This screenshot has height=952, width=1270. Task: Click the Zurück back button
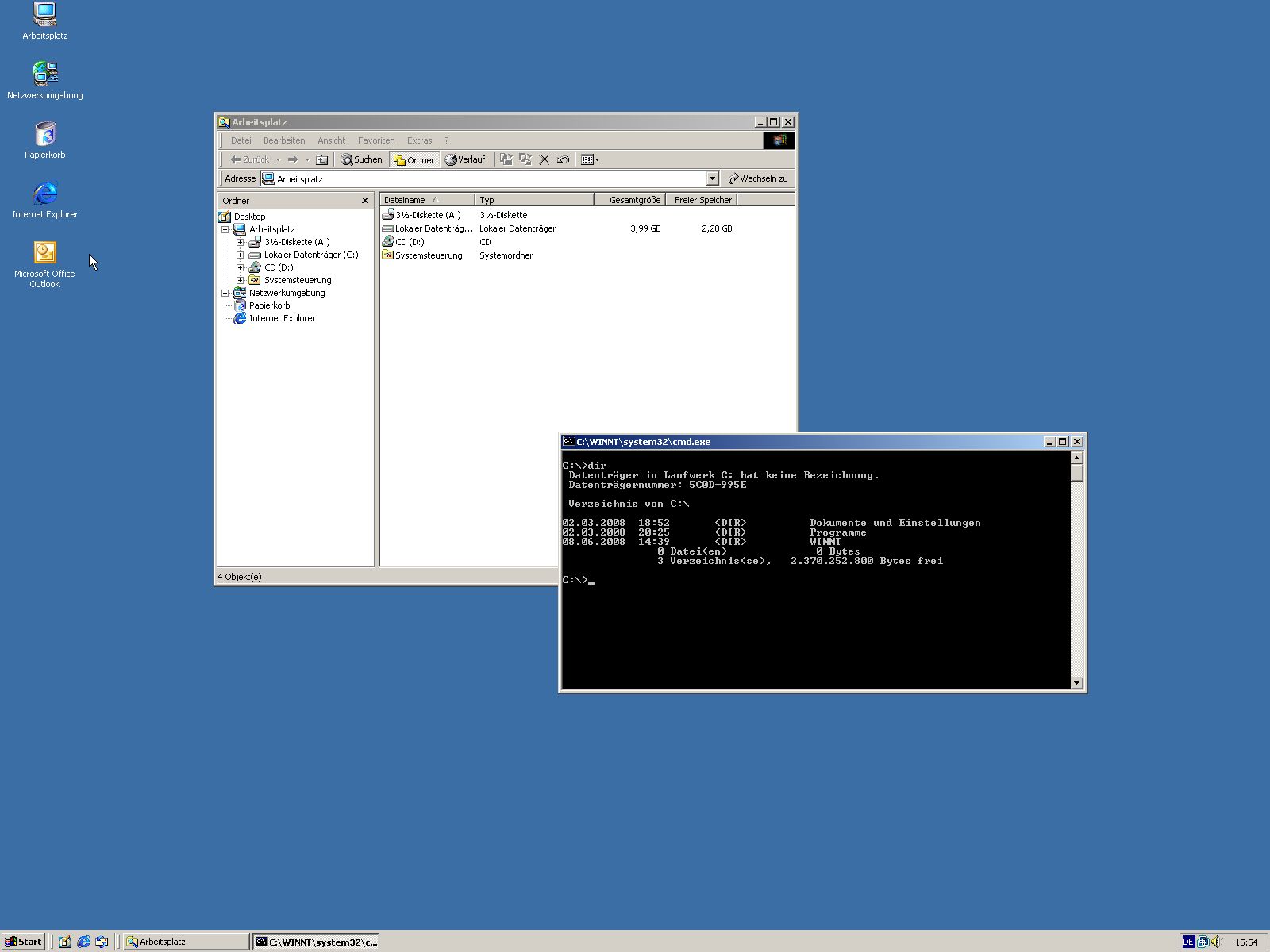[x=249, y=159]
